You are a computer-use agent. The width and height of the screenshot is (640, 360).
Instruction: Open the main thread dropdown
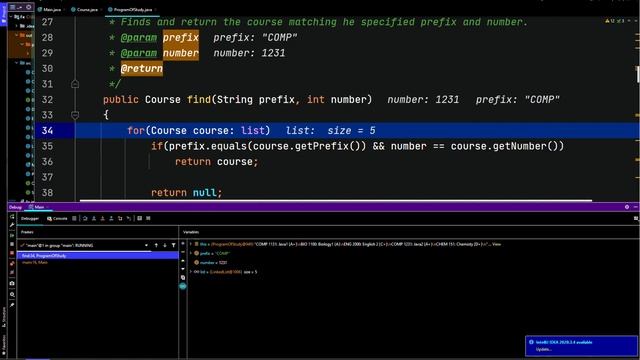146,245
